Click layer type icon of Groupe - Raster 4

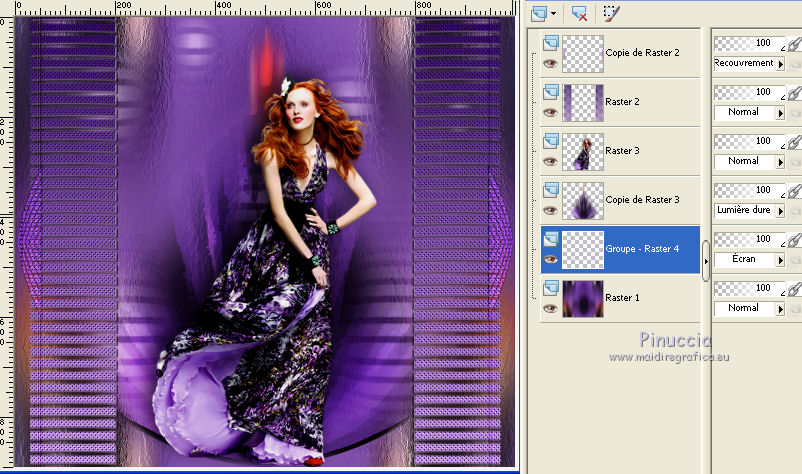pyautogui.click(x=550, y=239)
